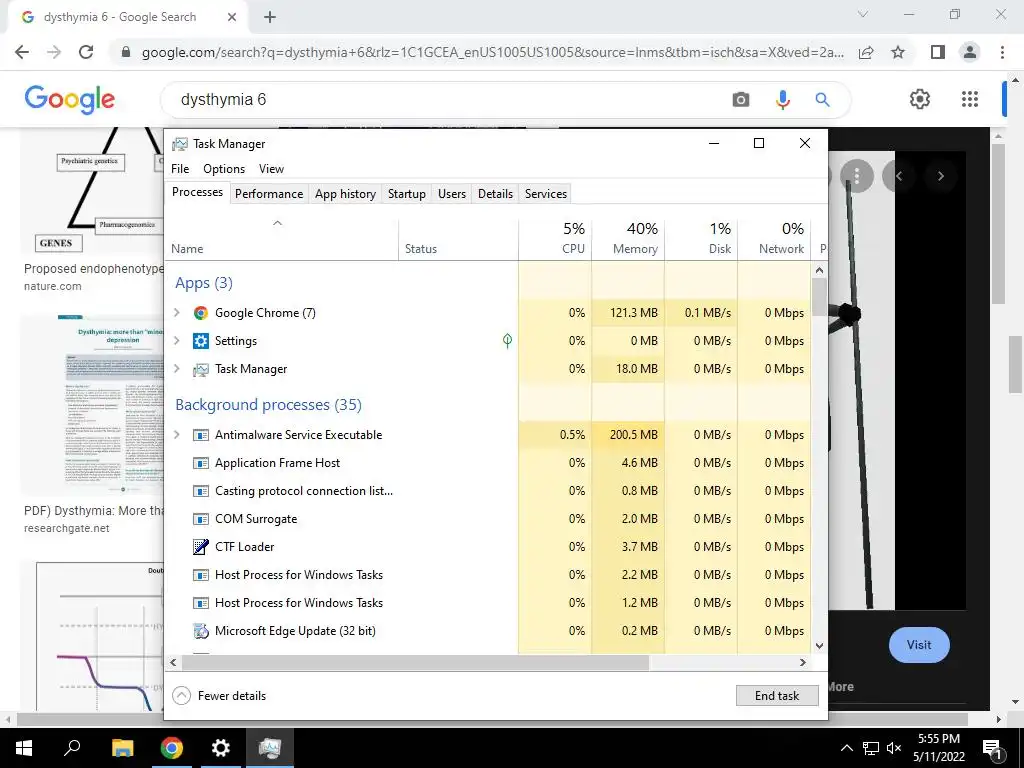Bookmark this page with star icon

point(898,52)
